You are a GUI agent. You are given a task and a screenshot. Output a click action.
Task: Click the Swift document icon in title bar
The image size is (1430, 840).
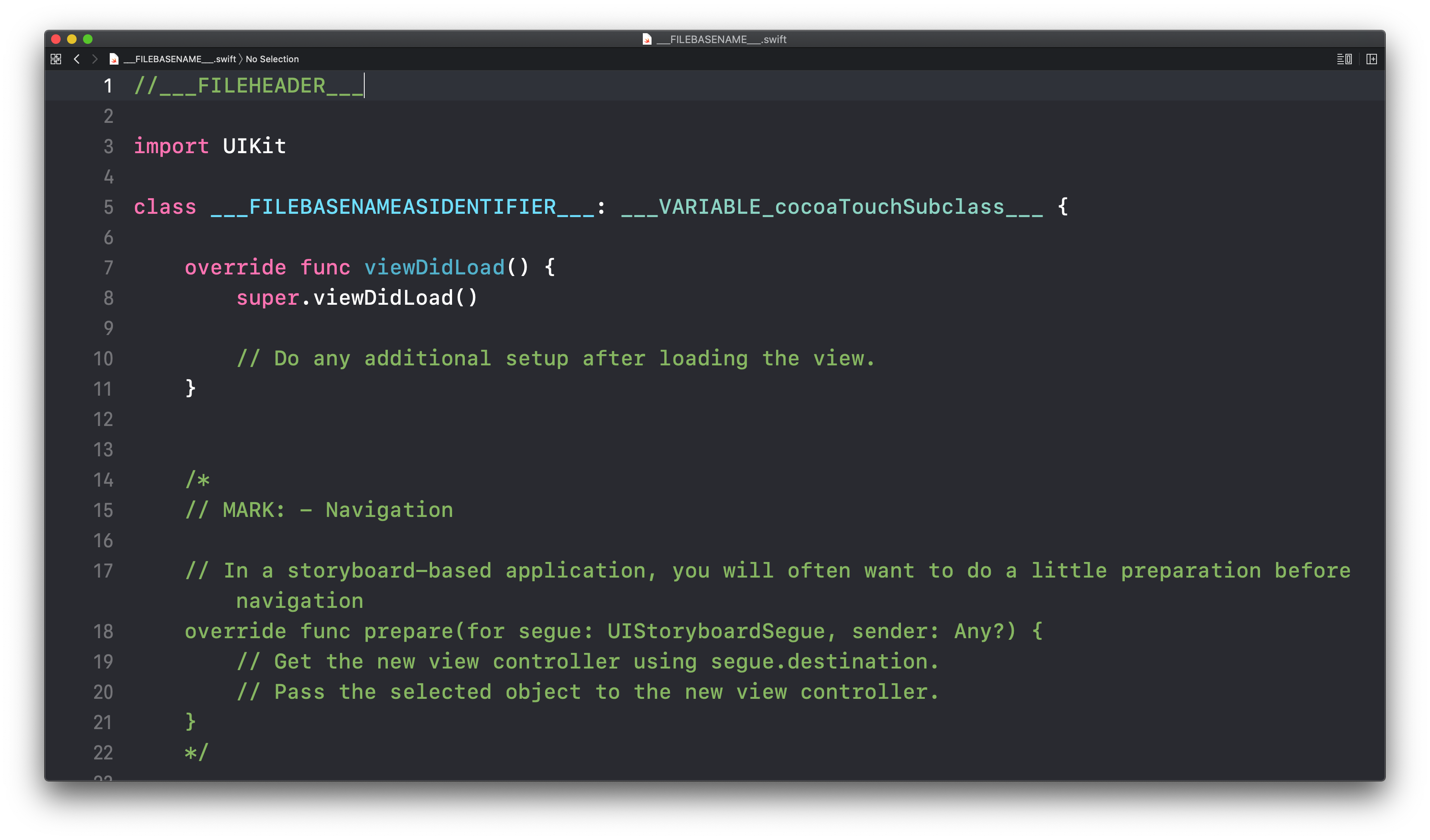[646, 39]
